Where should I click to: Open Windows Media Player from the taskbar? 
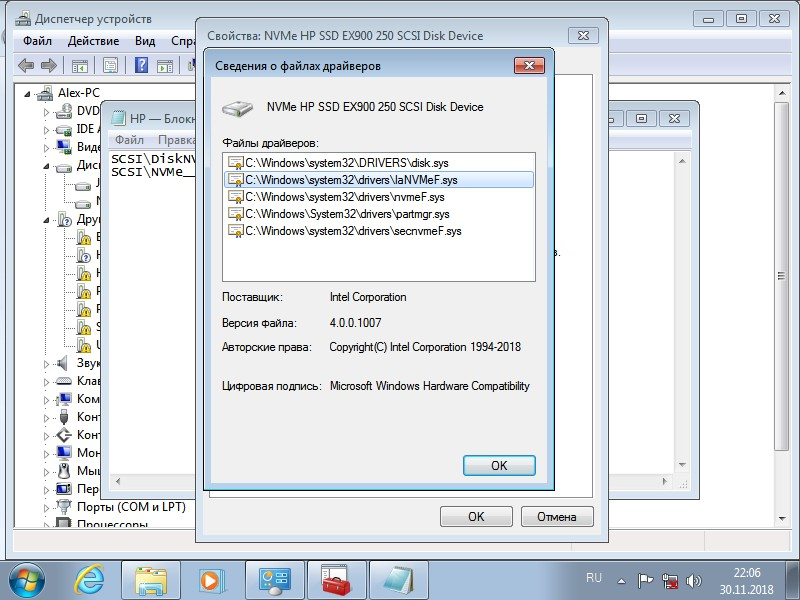(x=210, y=581)
